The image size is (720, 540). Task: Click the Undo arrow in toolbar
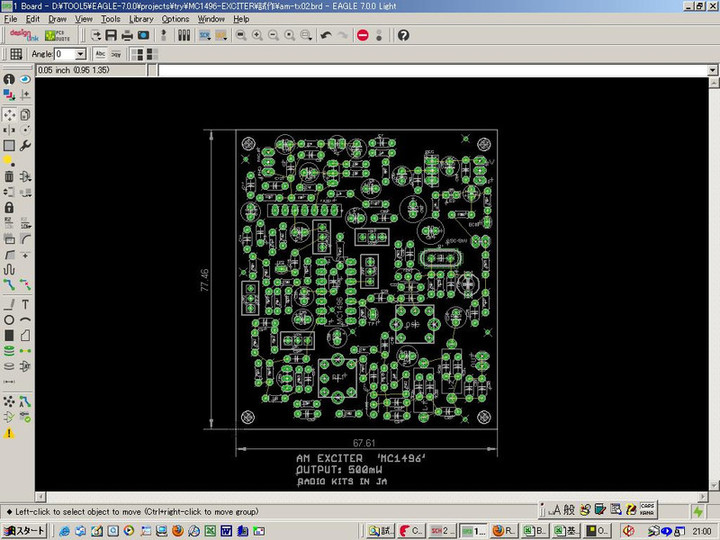326,35
